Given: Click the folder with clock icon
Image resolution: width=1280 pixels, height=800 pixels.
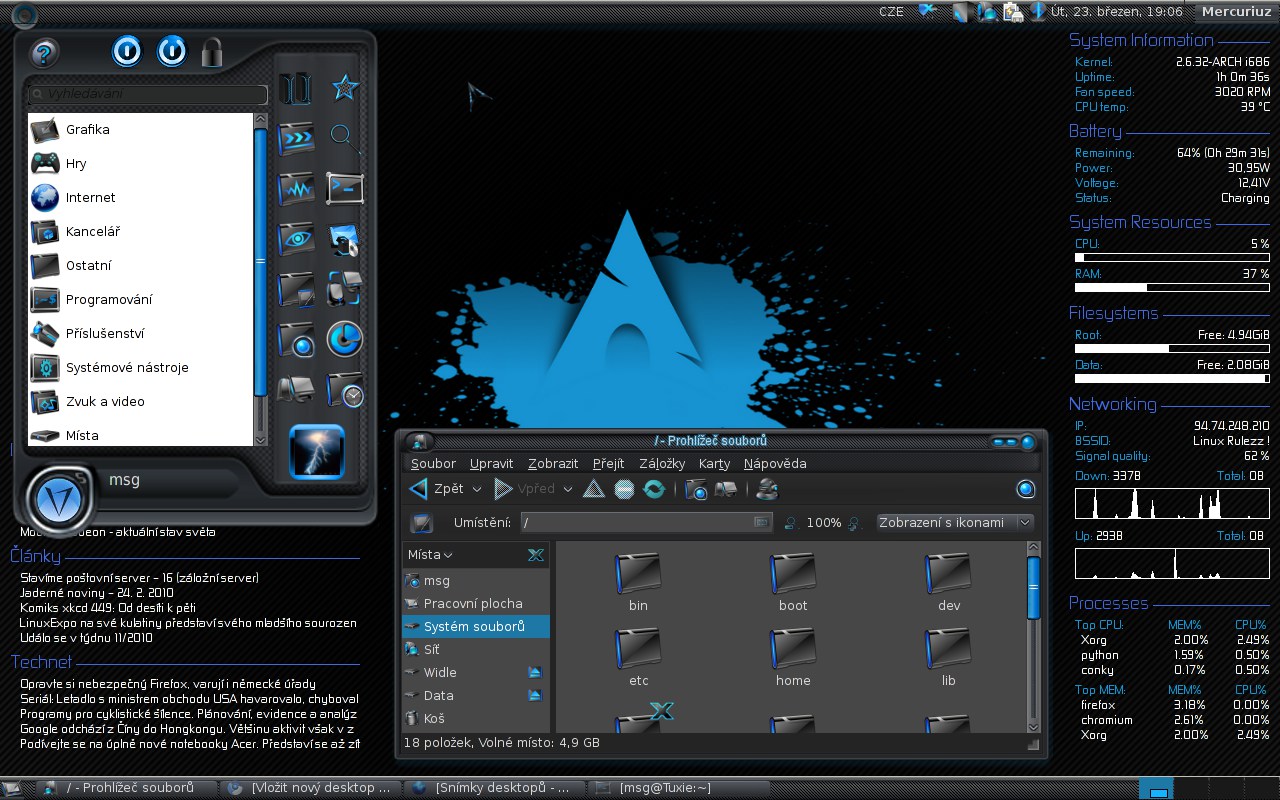Looking at the screenshot, I should pos(345,389).
